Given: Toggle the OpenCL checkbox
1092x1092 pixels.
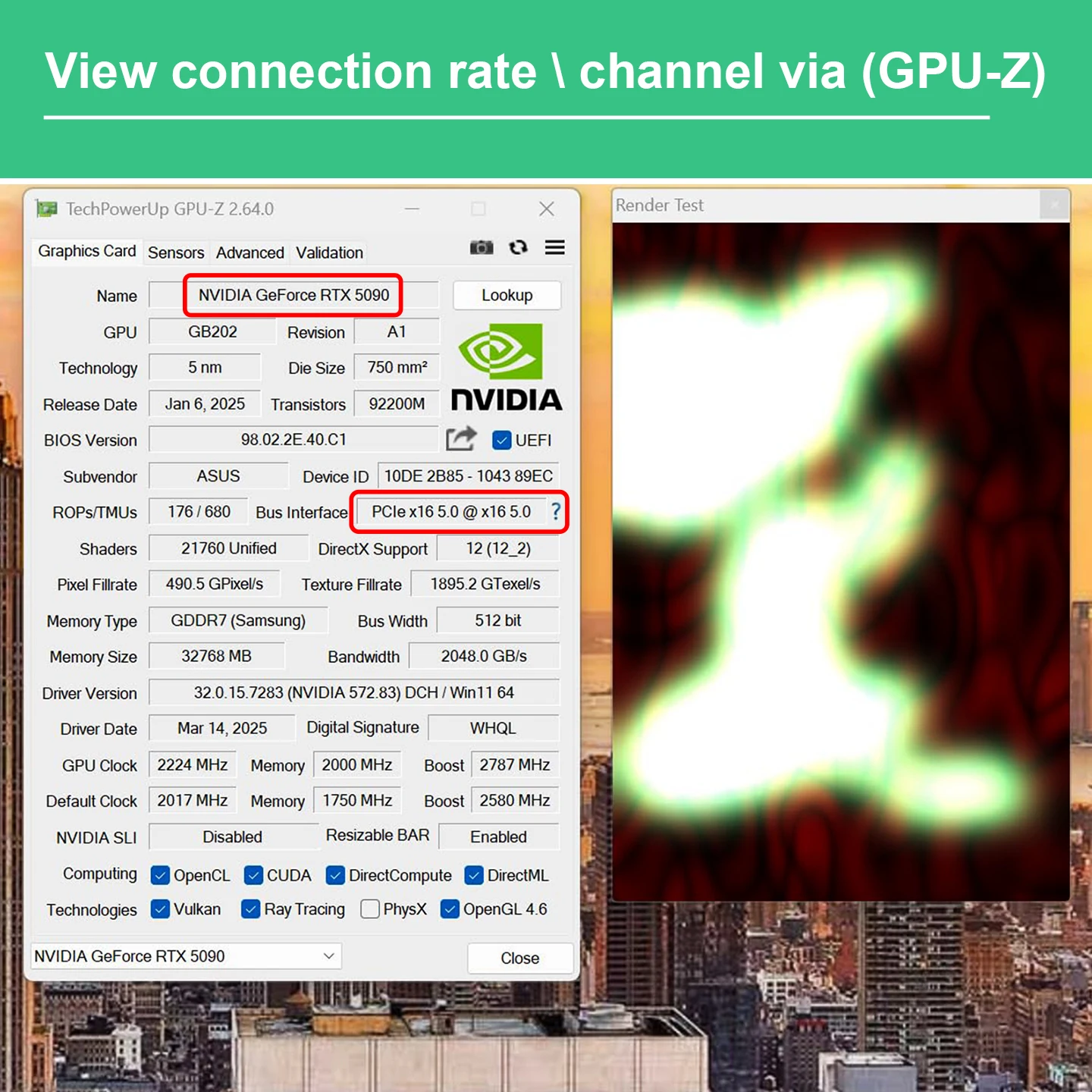Looking at the screenshot, I should (160, 875).
